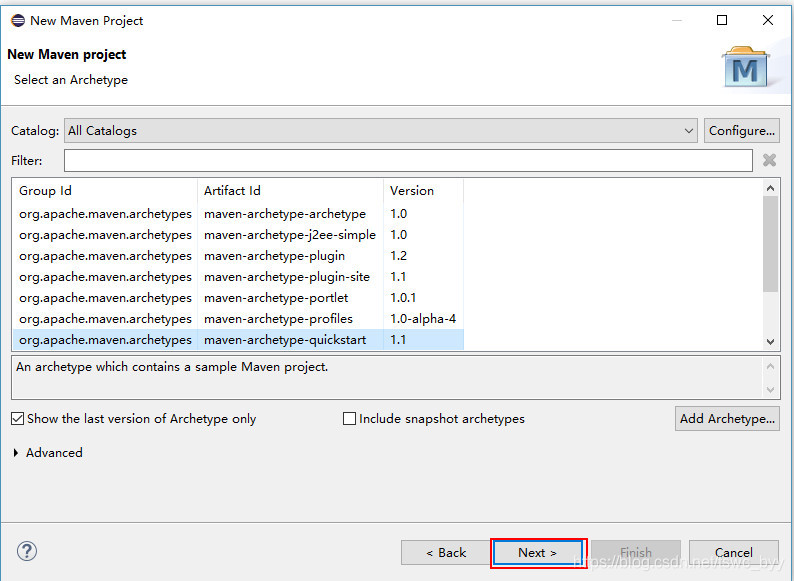The height and width of the screenshot is (581, 794).
Task: Select the maven-archetype-archetype row
Action: click(238, 214)
